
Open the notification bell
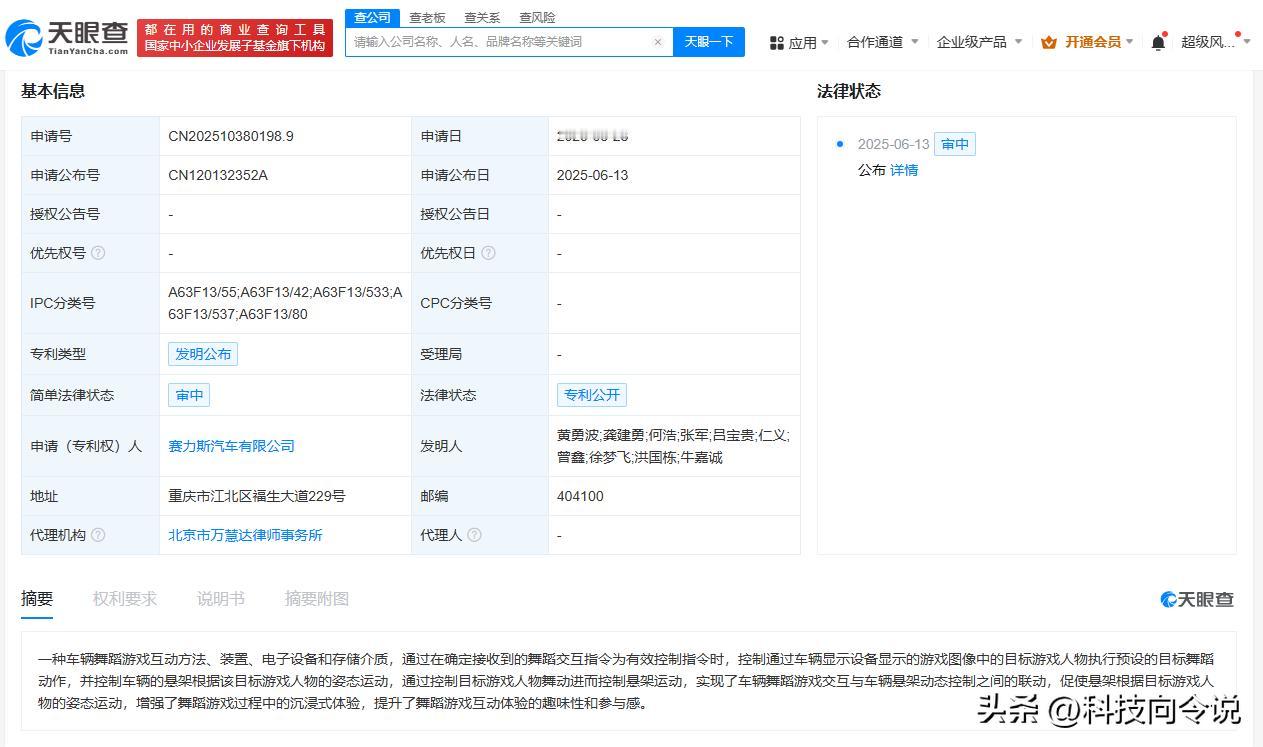click(x=1158, y=42)
